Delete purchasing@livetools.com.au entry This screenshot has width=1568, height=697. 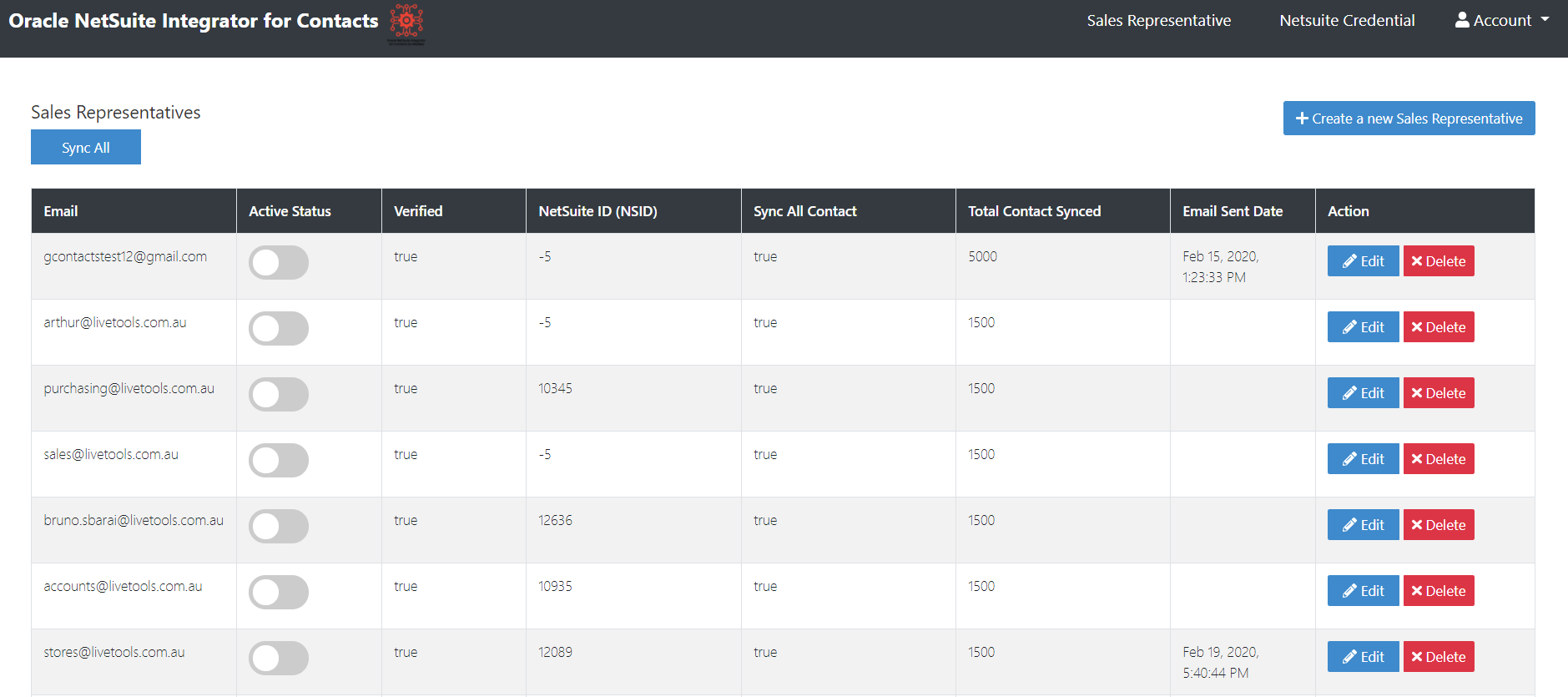[1439, 393]
